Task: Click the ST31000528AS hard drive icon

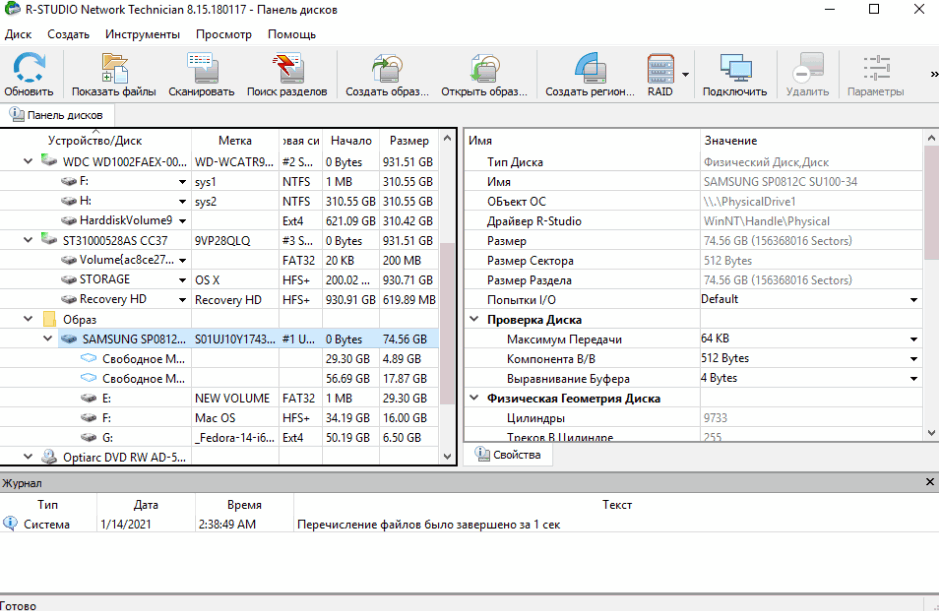Action: click(x=49, y=240)
